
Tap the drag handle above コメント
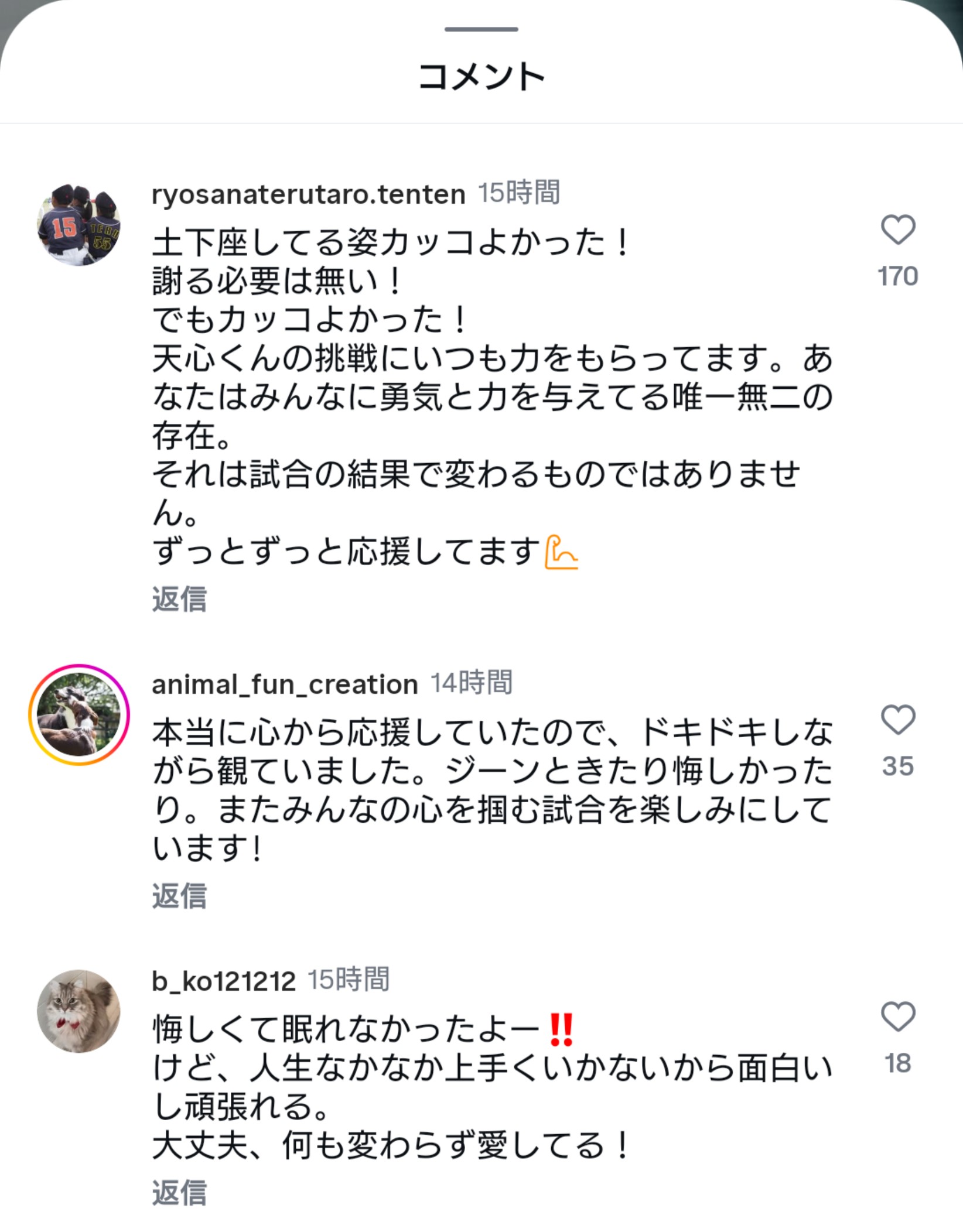pos(481,29)
